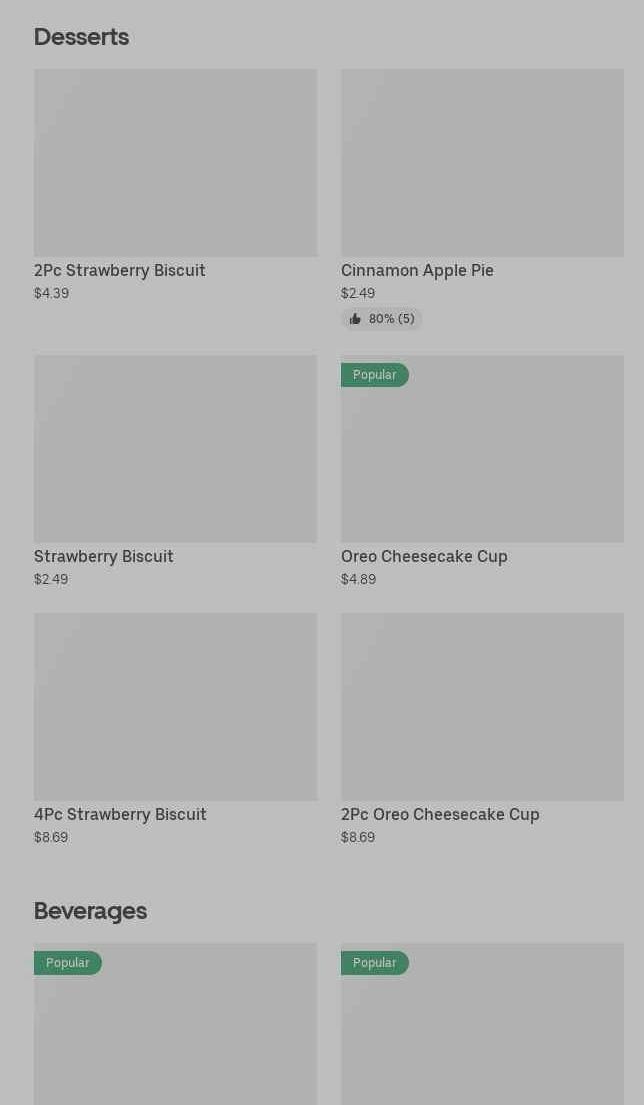The height and width of the screenshot is (1105, 644).
Task: Click the $4.39 price label
Action: pos(51,293)
